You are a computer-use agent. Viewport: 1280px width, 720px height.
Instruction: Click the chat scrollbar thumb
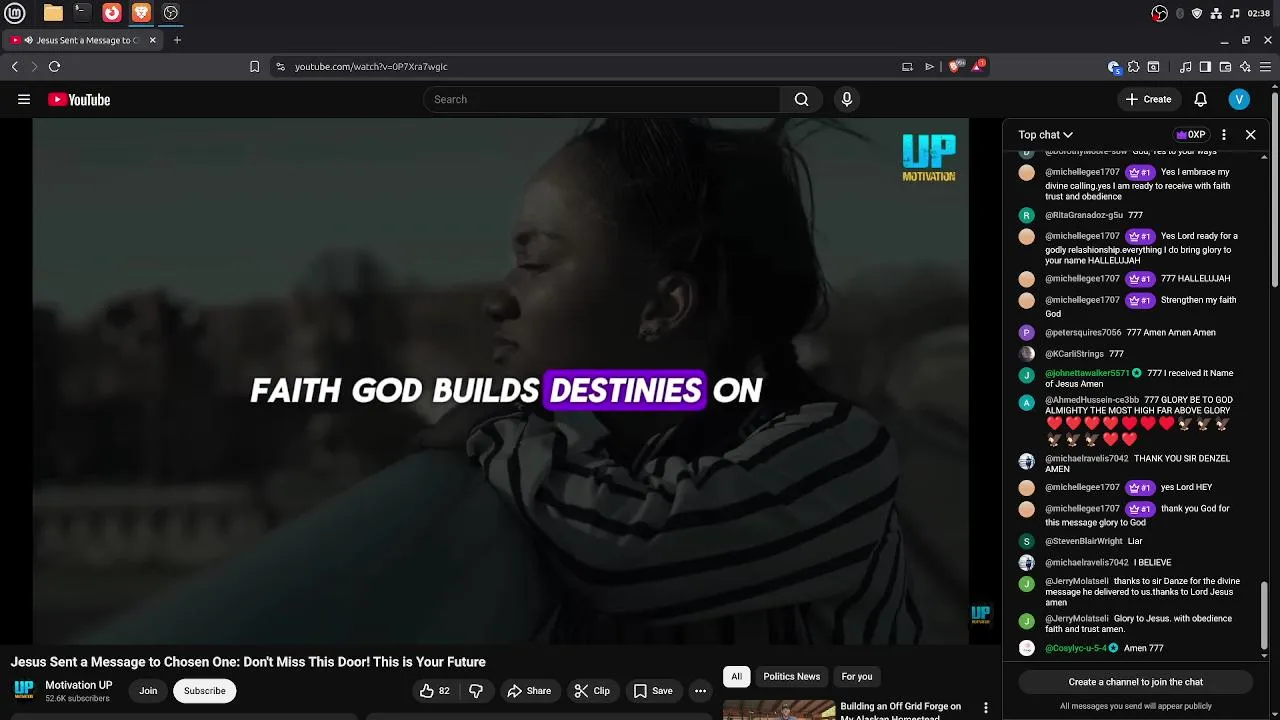(x=1265, y=617)
